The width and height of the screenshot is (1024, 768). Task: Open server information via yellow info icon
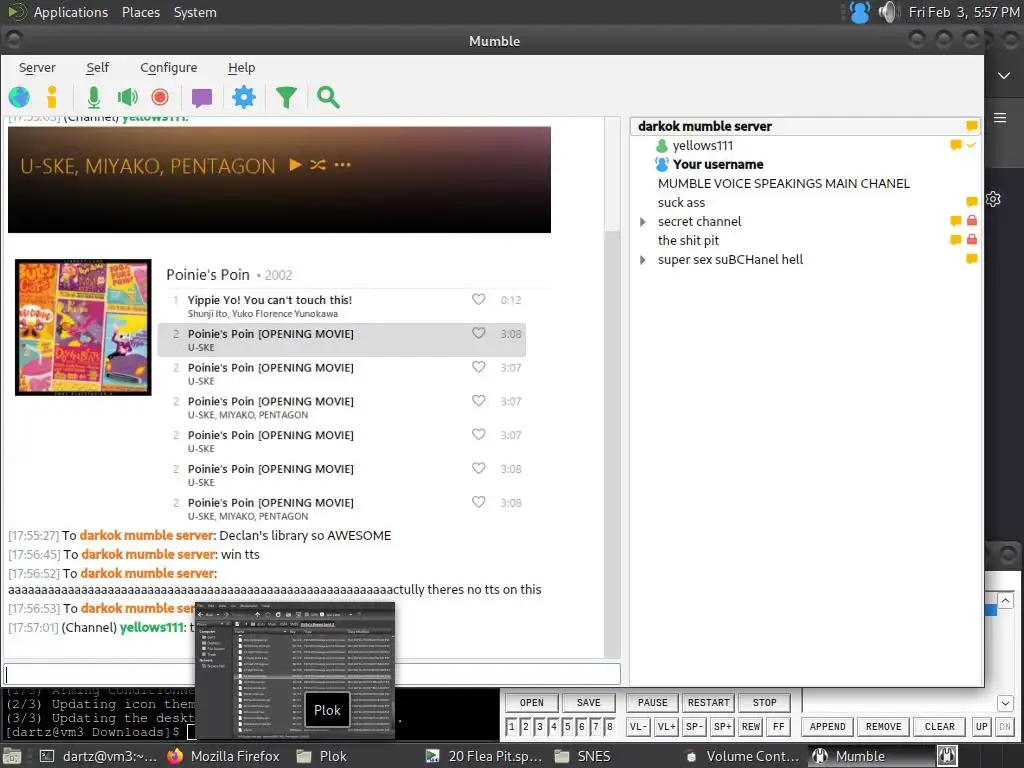(52, 97)
